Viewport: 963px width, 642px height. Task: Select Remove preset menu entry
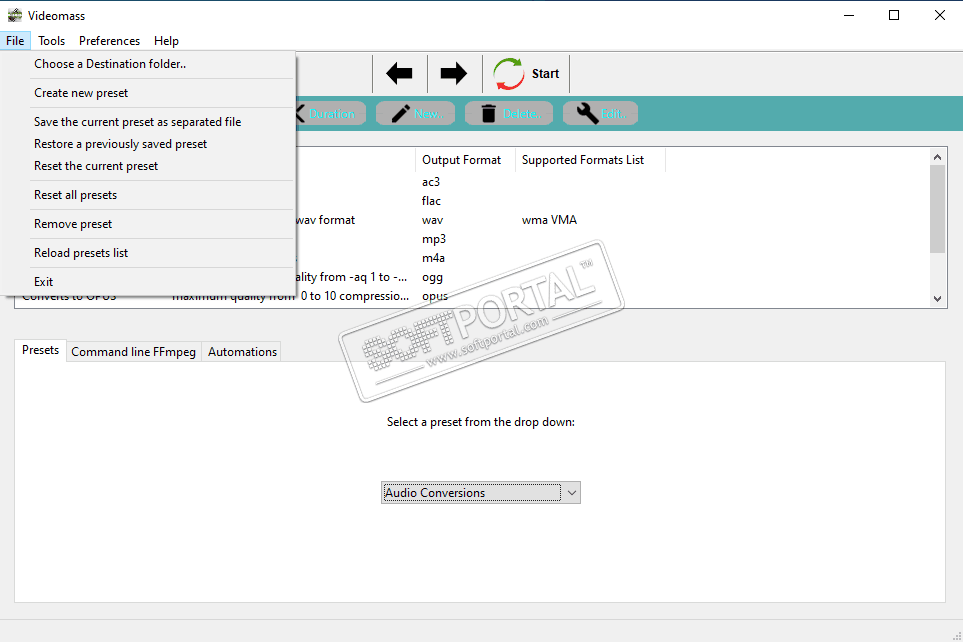click(148, 224)
